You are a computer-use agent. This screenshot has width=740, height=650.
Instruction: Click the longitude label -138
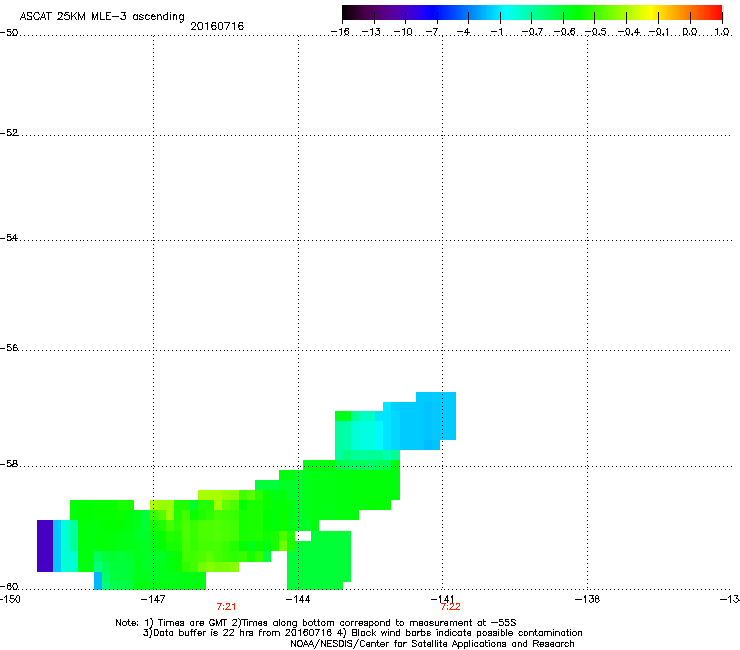(x=588, y=599)
